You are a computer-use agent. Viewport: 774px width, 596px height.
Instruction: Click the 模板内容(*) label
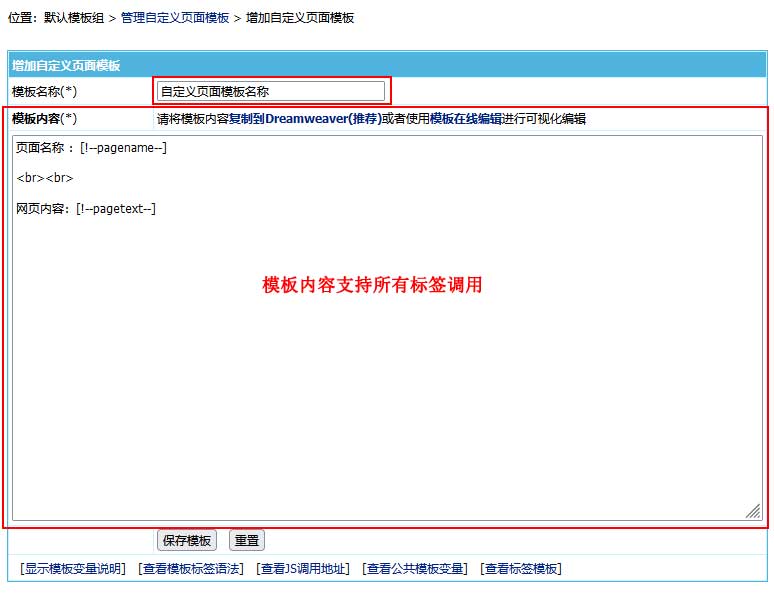pyautogui.click(x=45, y=119)
